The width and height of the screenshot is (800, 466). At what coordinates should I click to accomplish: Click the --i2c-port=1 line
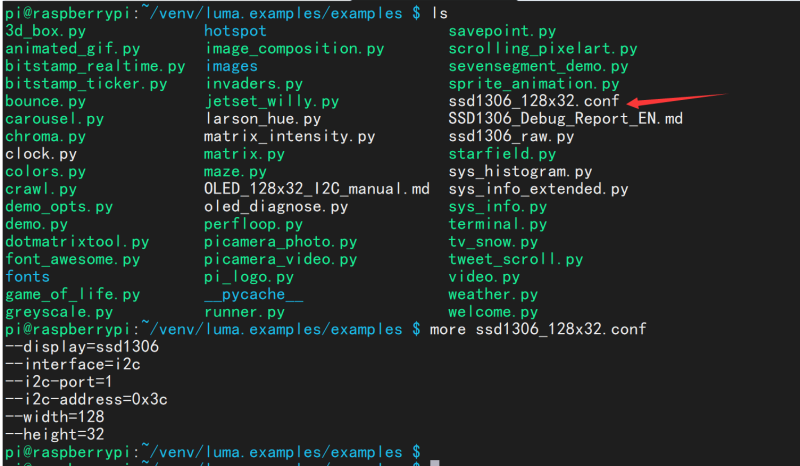click(59, 382)
